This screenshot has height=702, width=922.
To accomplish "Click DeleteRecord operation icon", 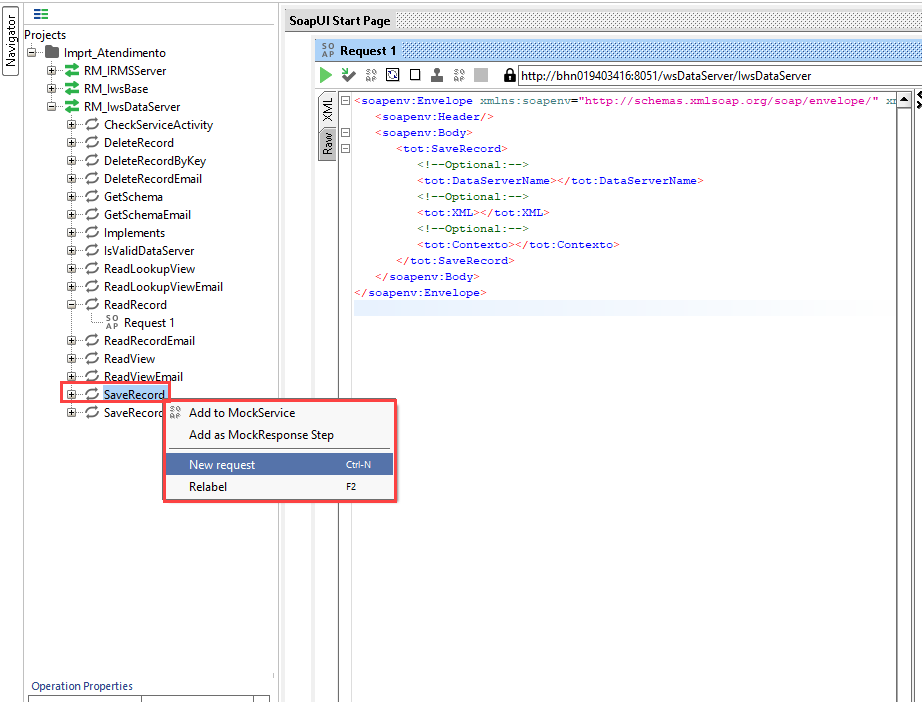I will (x=92, y=142).
